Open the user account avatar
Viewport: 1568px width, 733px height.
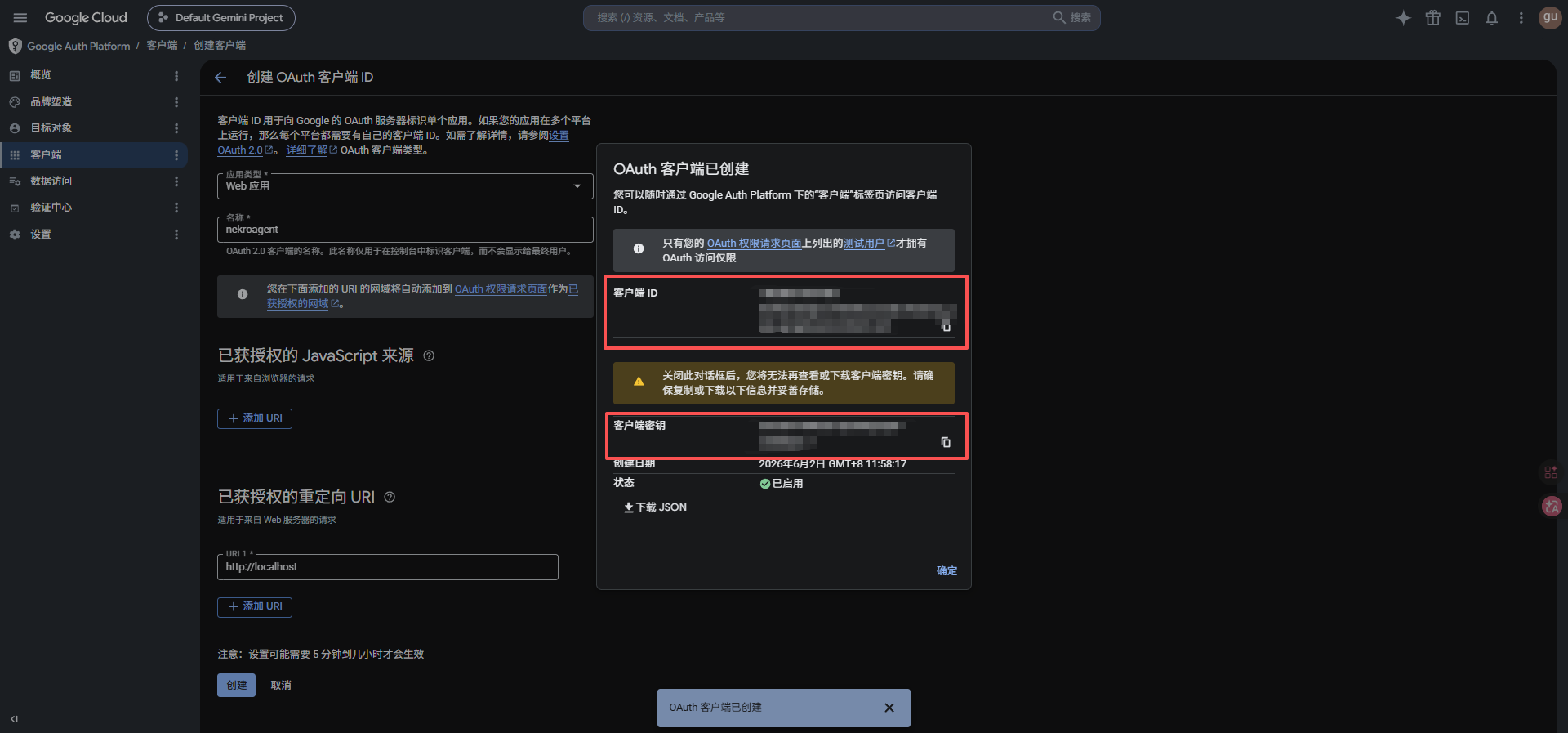1549,17
